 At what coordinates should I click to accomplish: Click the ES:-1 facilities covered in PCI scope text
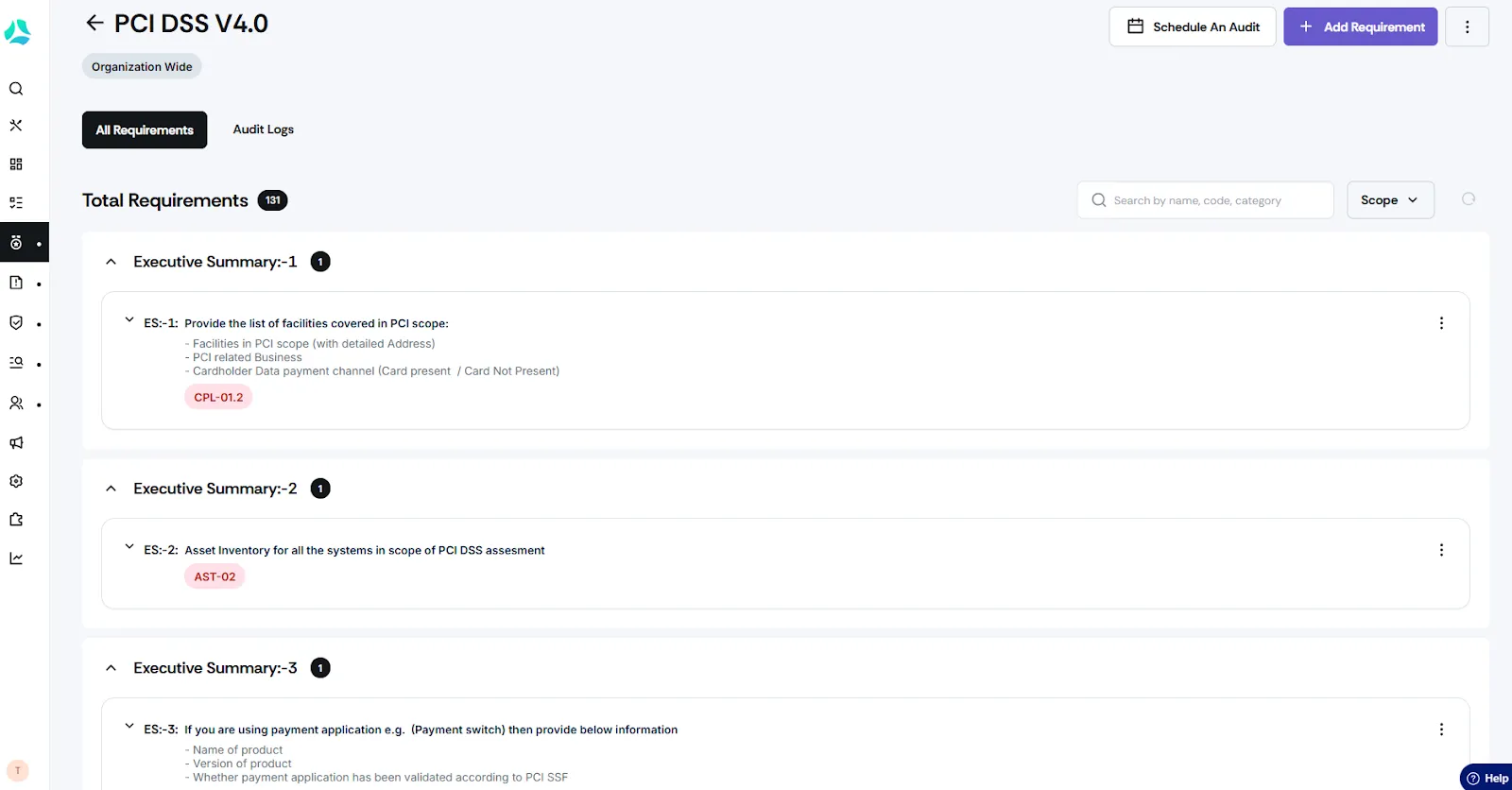tap(317, 323)
